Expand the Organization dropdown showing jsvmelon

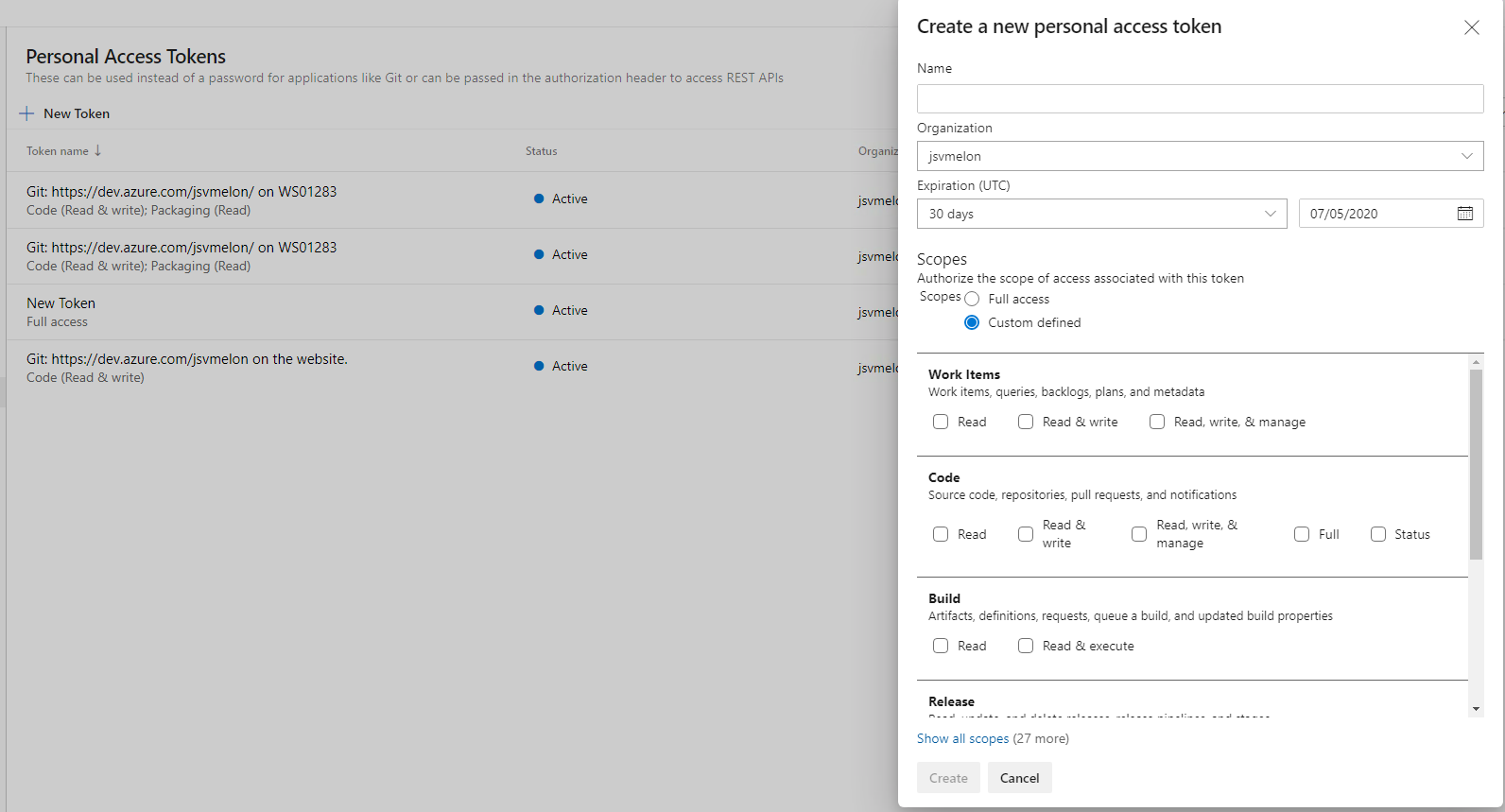tap(1200, 156)
